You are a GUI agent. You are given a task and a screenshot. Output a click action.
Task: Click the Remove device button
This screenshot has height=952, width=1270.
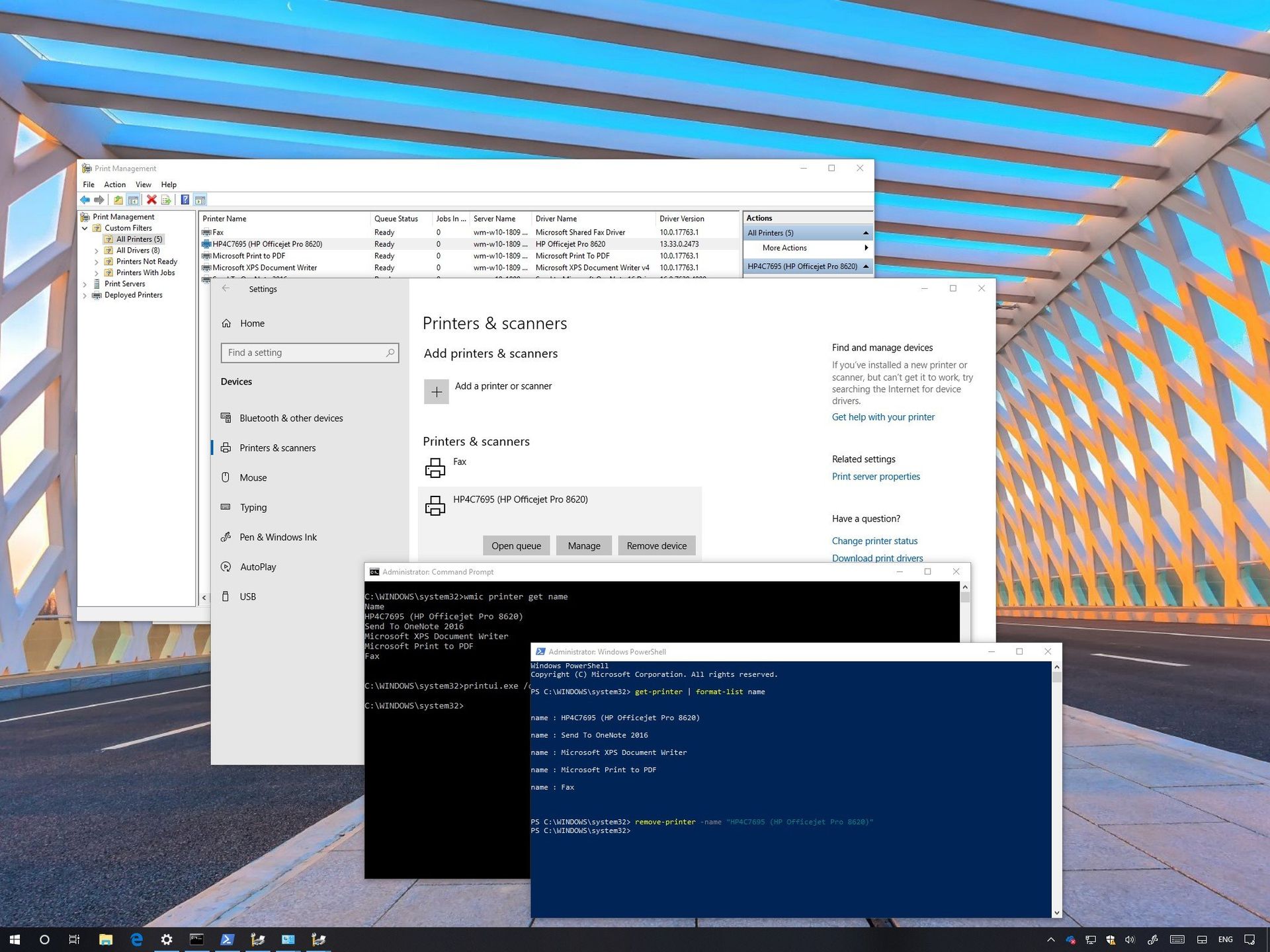tap(656, 545)
